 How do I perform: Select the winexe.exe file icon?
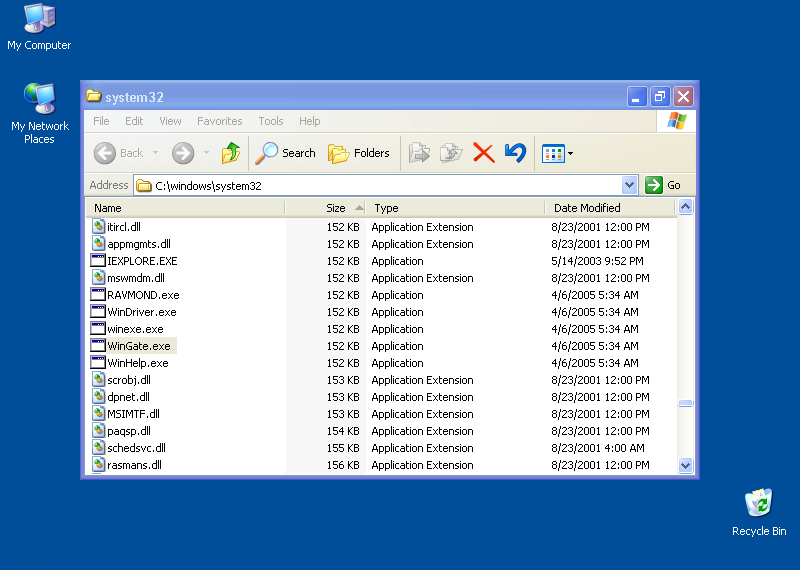pyautogui.click(x=98, y=329)
